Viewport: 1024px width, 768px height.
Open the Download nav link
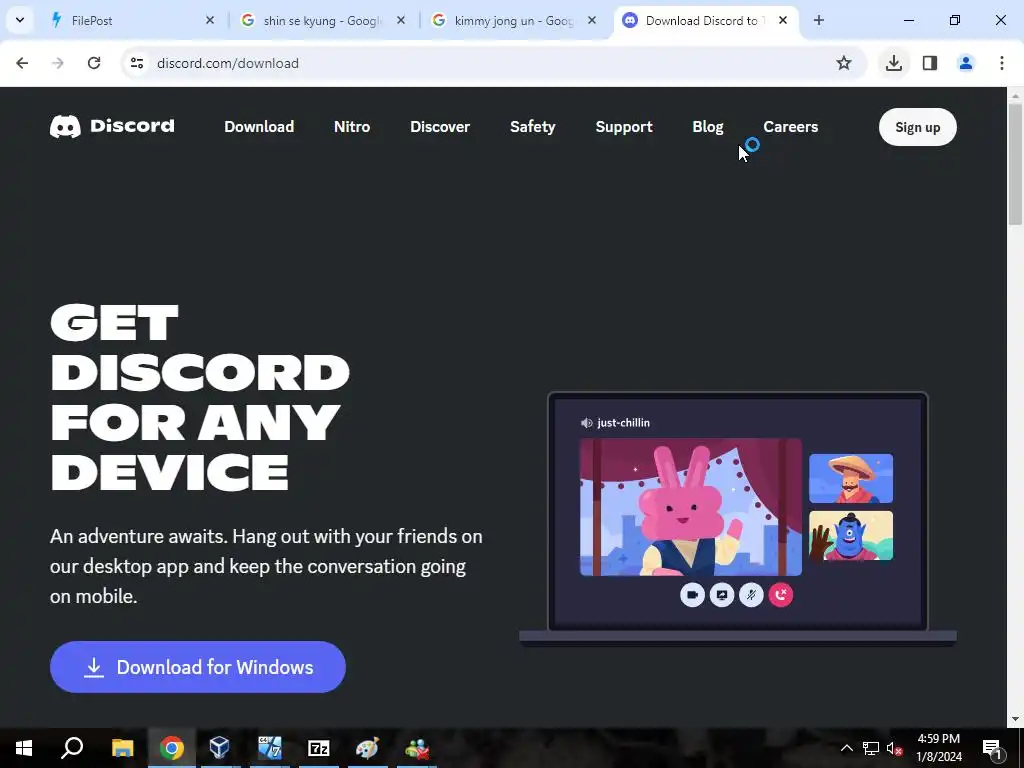259,127
